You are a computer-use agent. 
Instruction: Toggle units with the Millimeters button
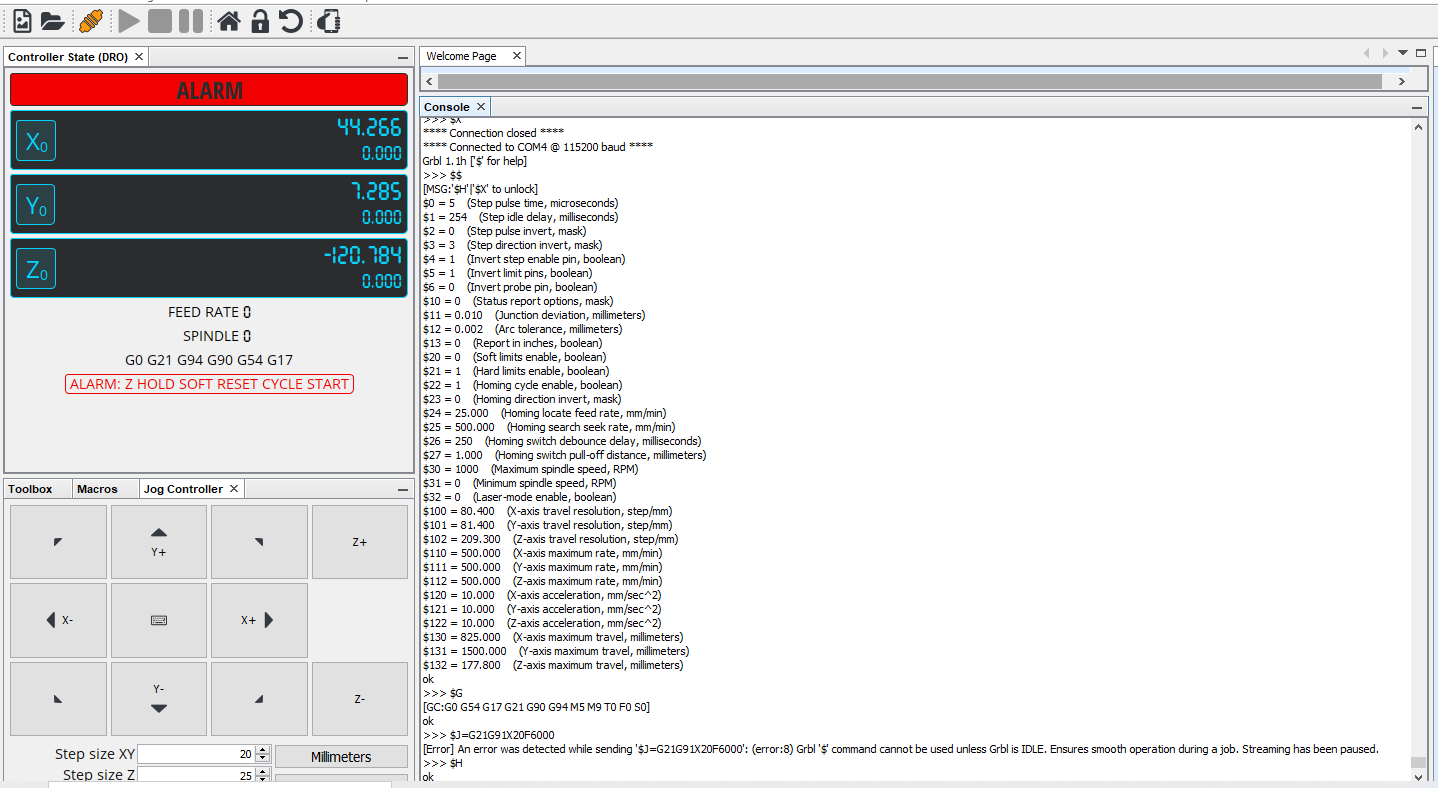coord(341,757)
